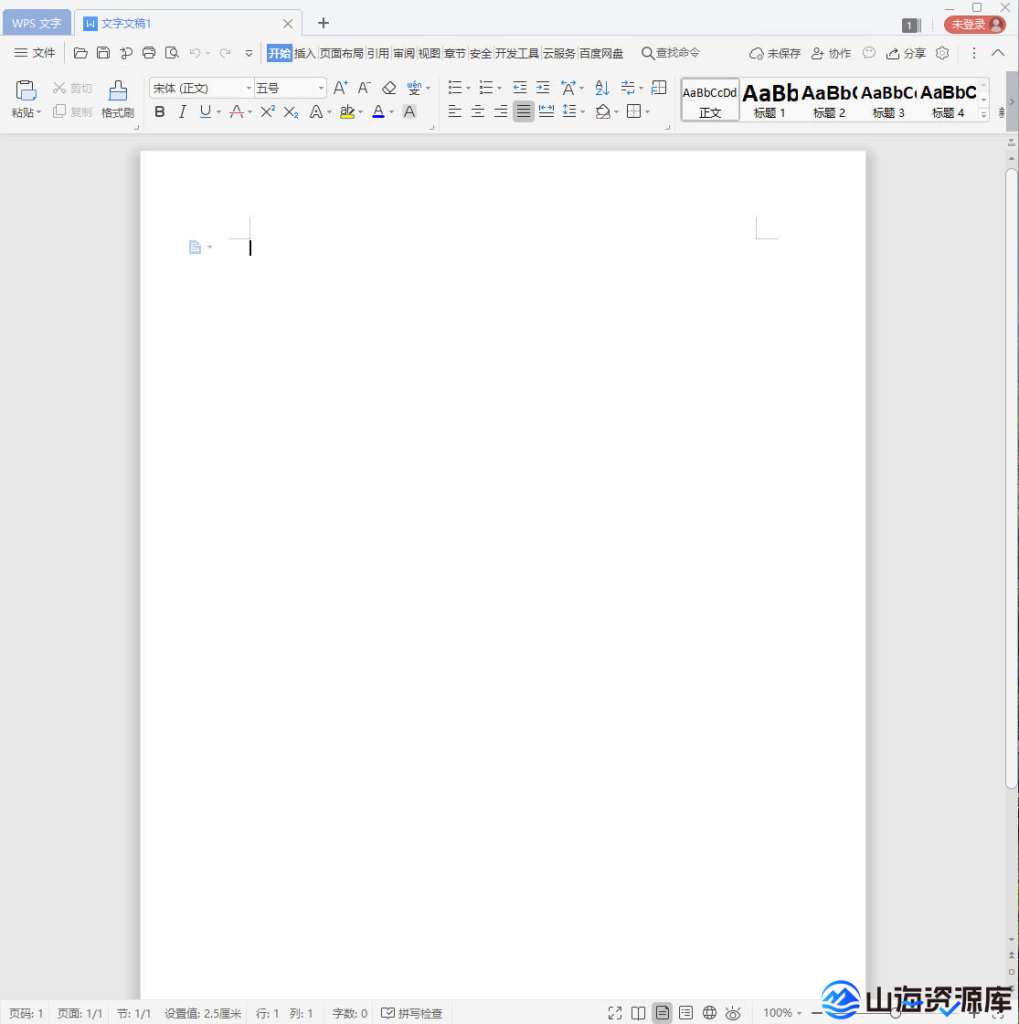
Task: Open the 100% zoom level dropdown
Action: 782,1013
